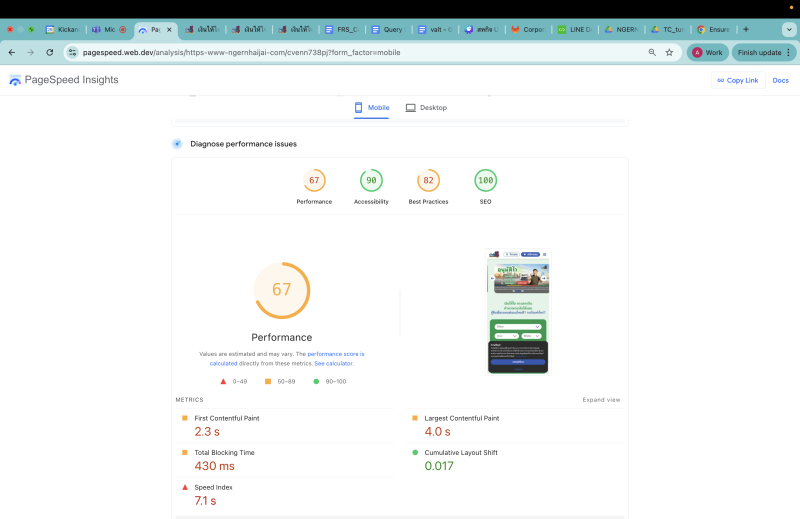Open the Finish update menu

[x=765, y=52]
